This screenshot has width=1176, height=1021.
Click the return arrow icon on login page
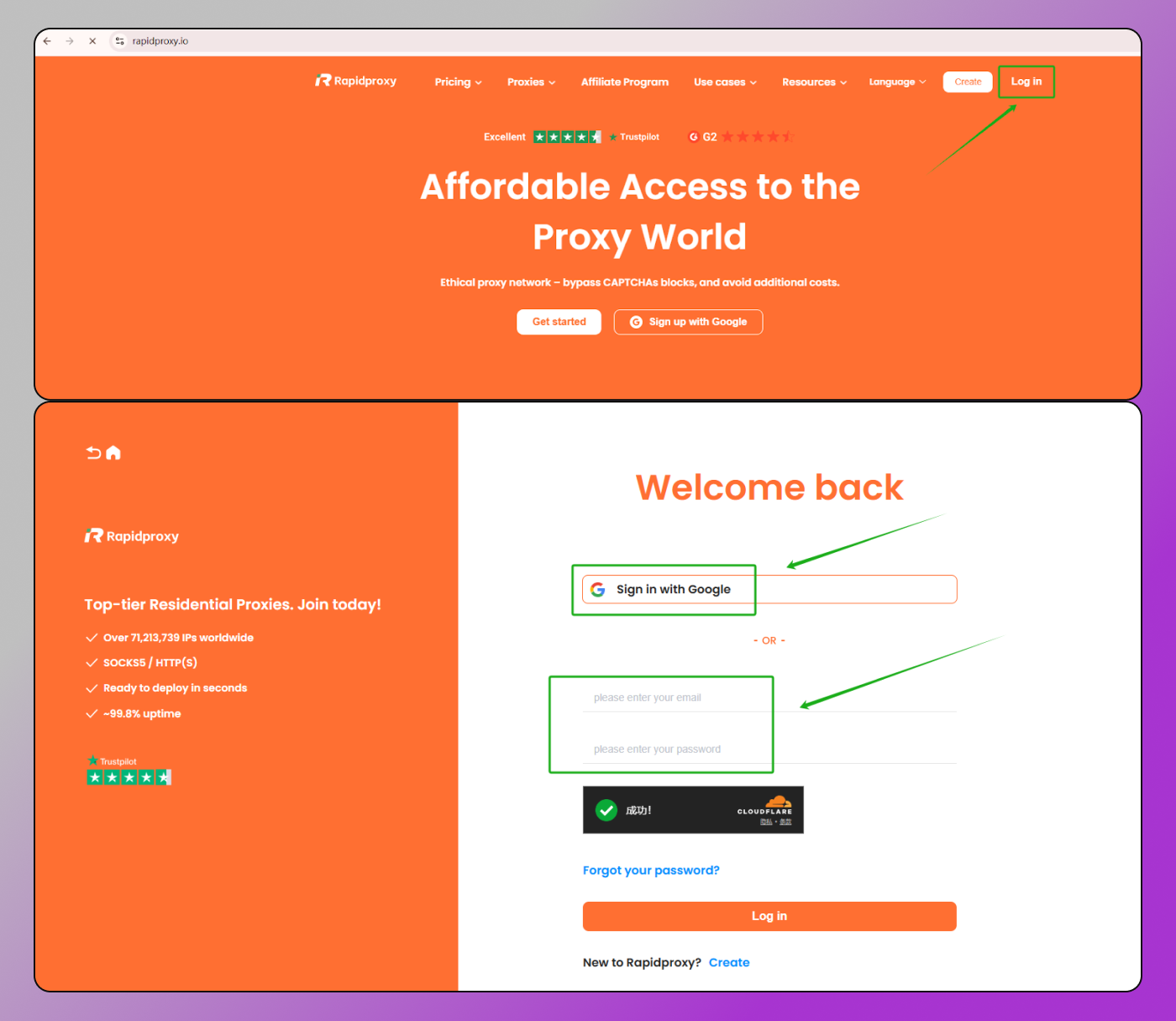(x=93, y=453)
